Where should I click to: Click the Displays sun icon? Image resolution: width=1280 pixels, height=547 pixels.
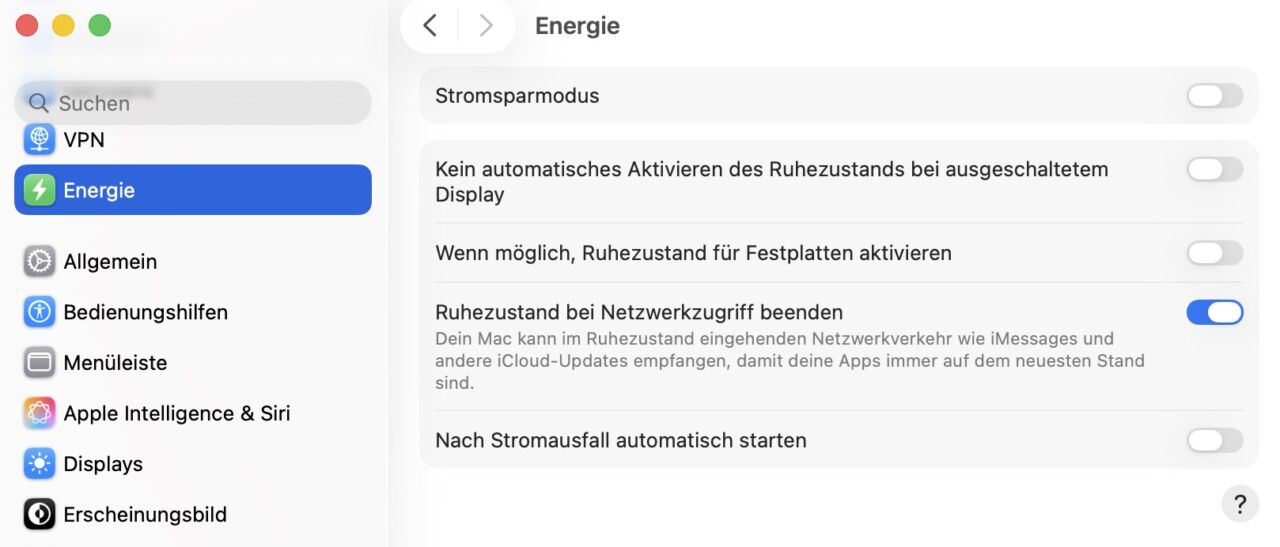(39, 464)
